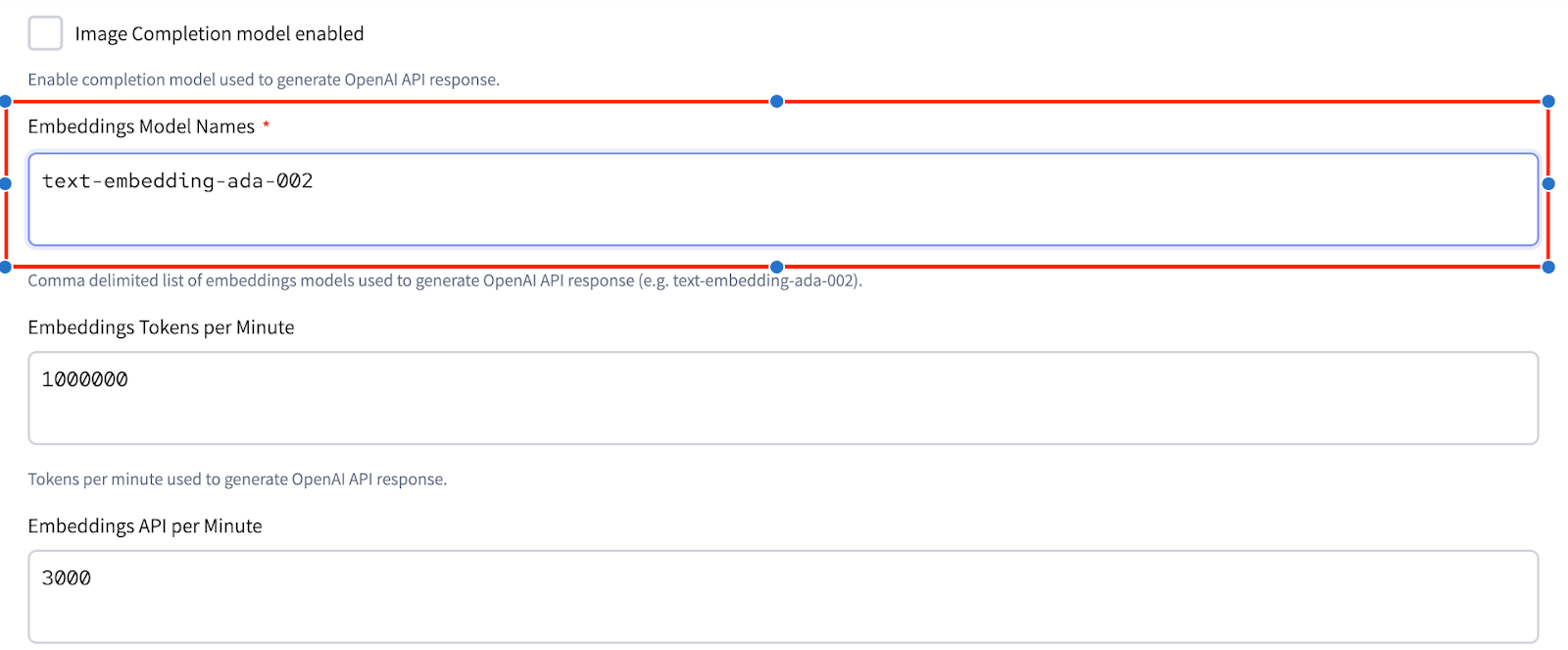Click the "Image Completion model enabled" label text
Viewport: 1568px width, 650px height.
[x=219, y=34]
